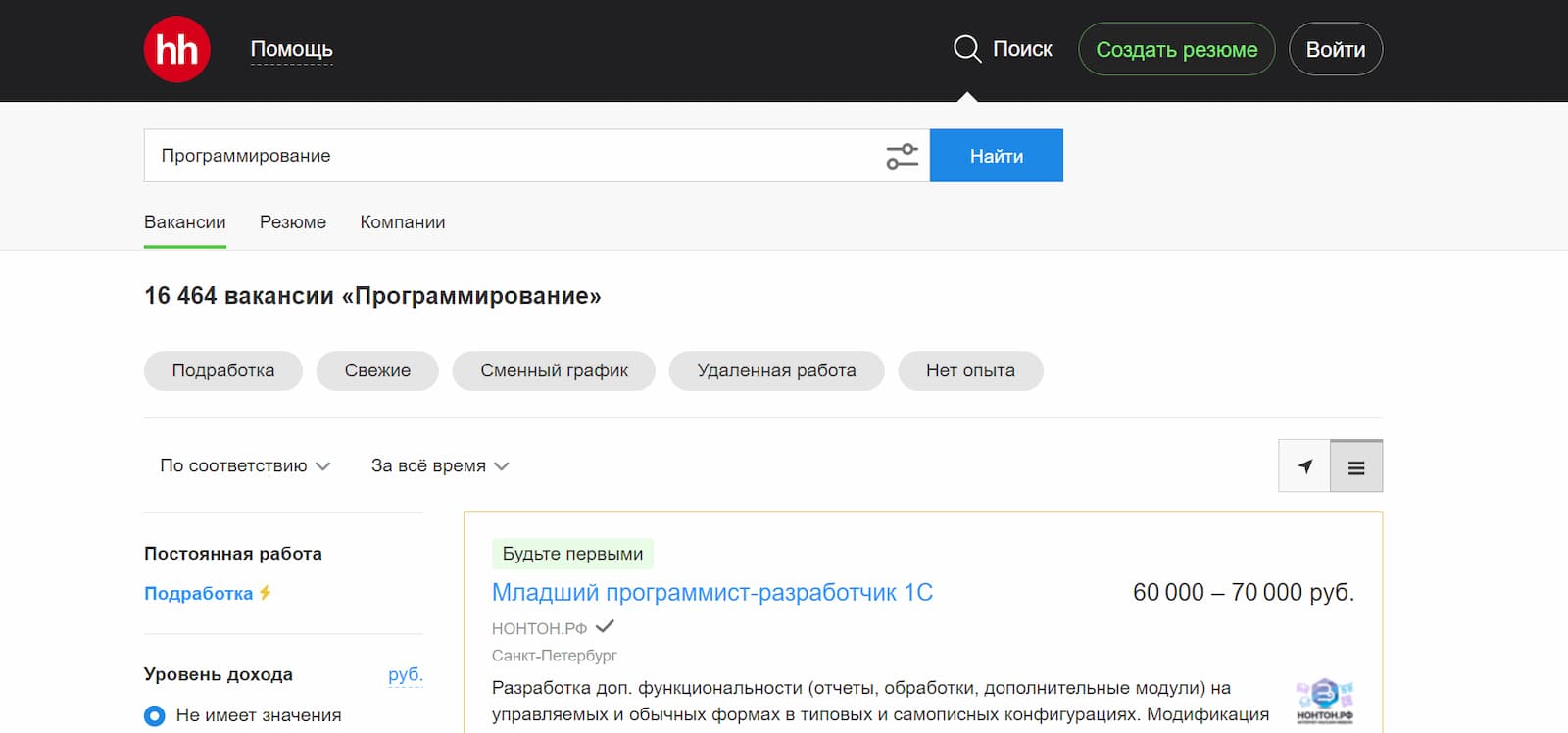Click the magnifier search icon
Image resolution: width=1568 pixels, height=733 pixels.
[x=967, y=49]
